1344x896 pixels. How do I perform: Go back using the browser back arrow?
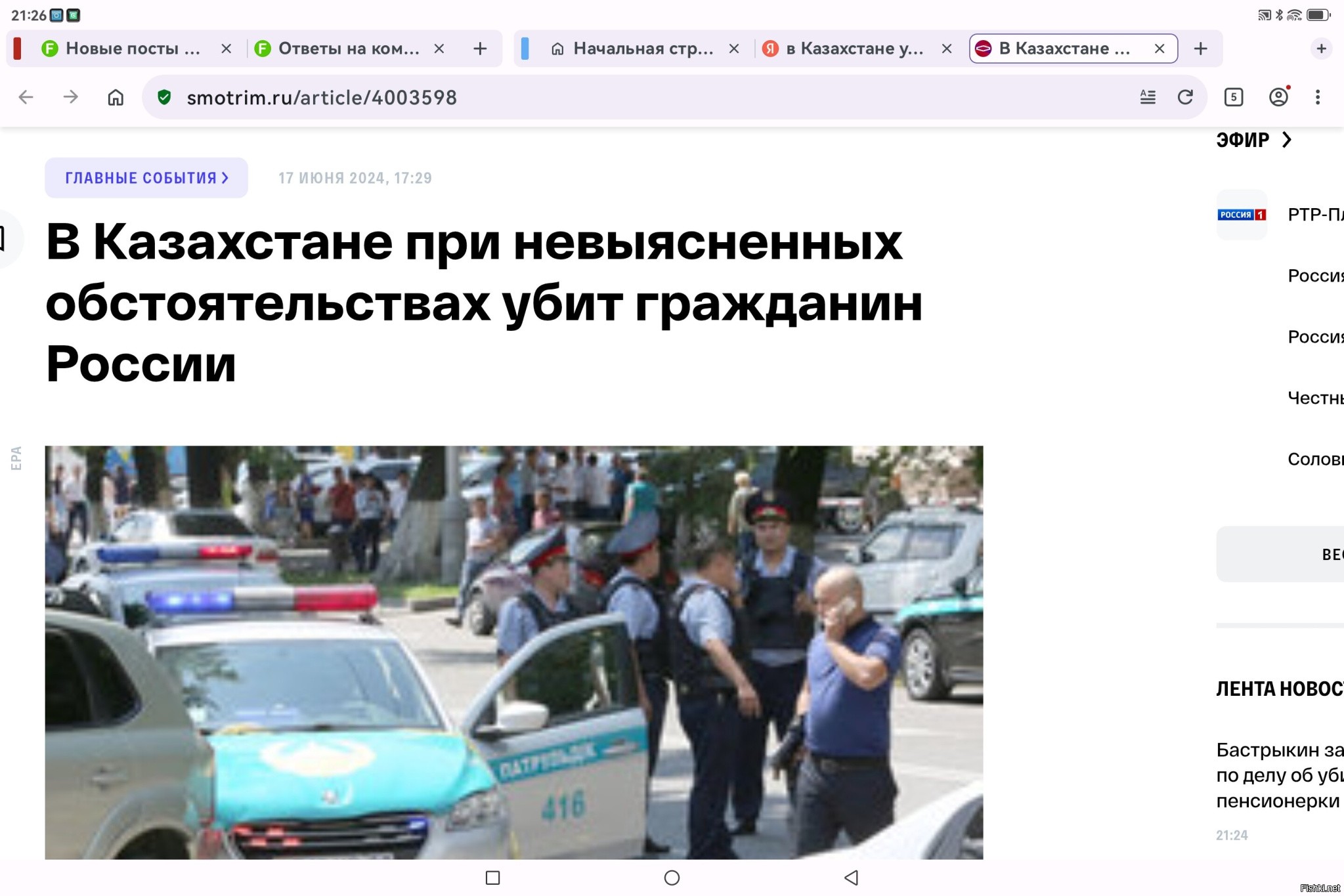(26, 98)
